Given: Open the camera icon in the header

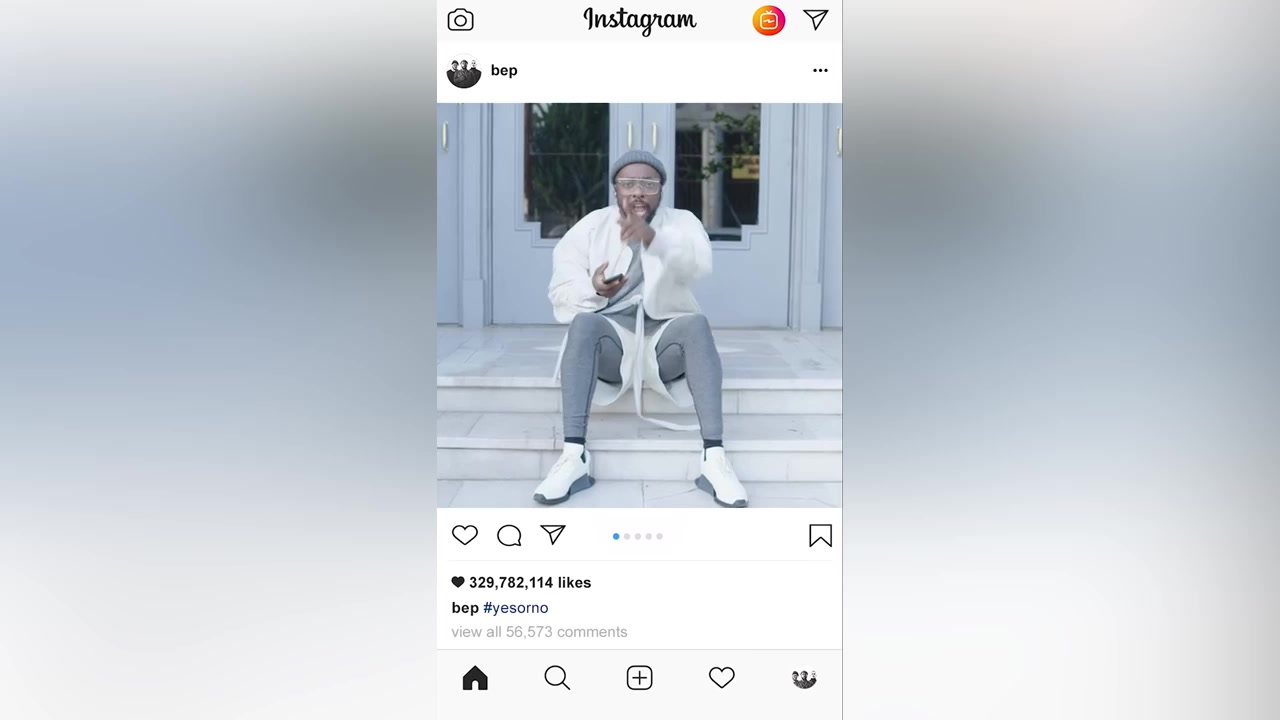Looking at the screenshot, I should tap(460, 20).
